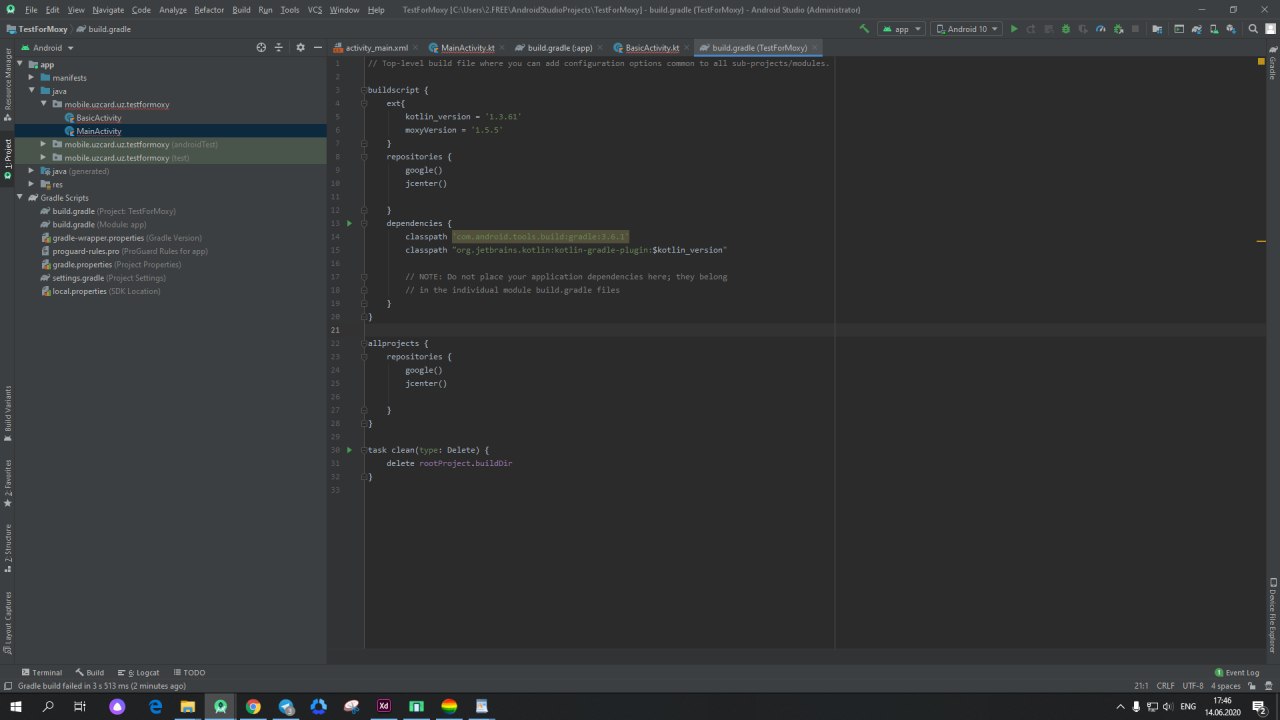
Task: Click the Collapse All icon in Project panel
Action: (x=279, y=47)
